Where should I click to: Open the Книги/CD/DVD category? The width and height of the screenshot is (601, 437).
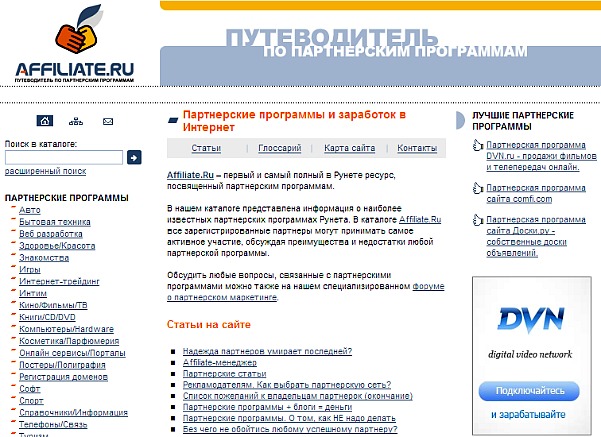[47, 317]
